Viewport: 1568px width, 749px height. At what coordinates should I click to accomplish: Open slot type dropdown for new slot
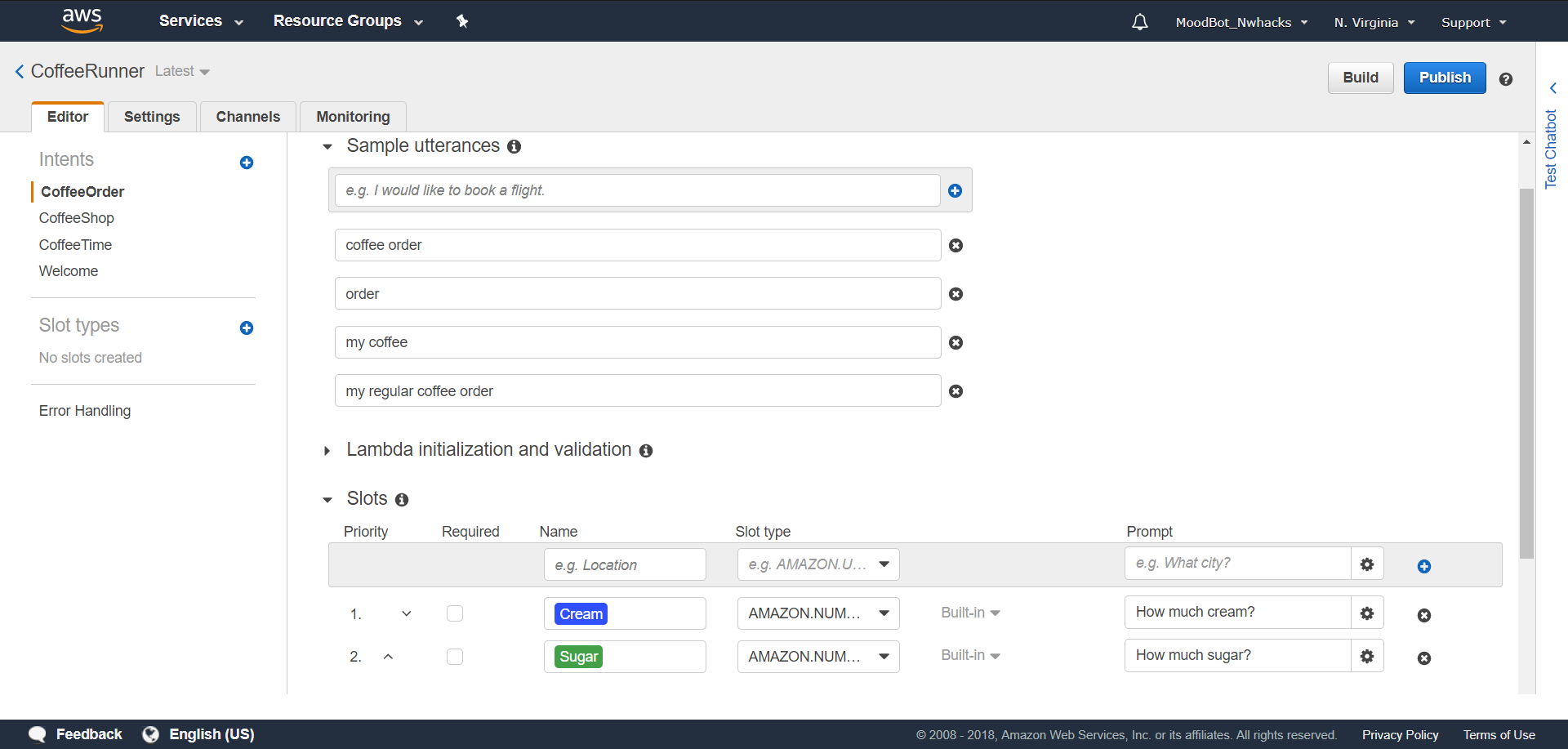(x=818, y=564)
